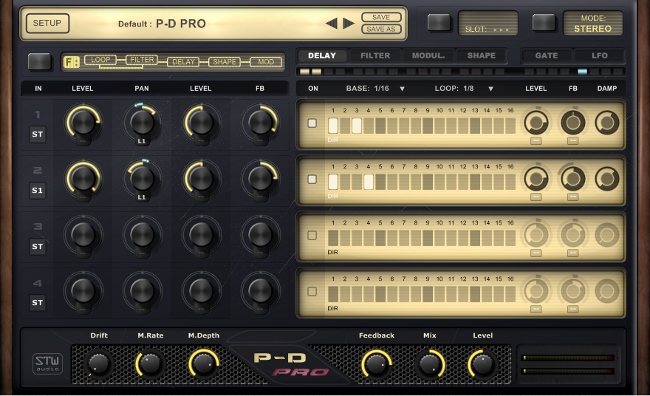Select FILTER block in signal flow display
The image size is (650, 396).
(142, 60)
